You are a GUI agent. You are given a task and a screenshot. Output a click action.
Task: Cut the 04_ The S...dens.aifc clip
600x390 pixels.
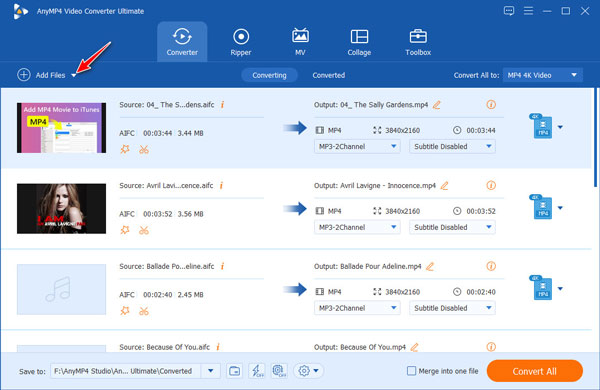[x=144, y=149]
